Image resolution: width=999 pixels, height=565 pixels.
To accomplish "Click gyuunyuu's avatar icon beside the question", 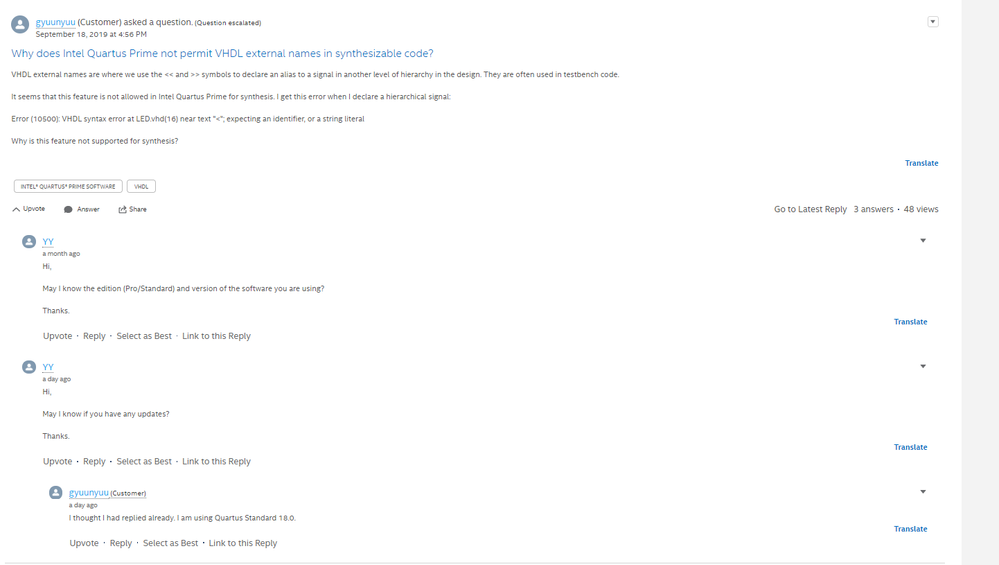I will coord(20,25).
